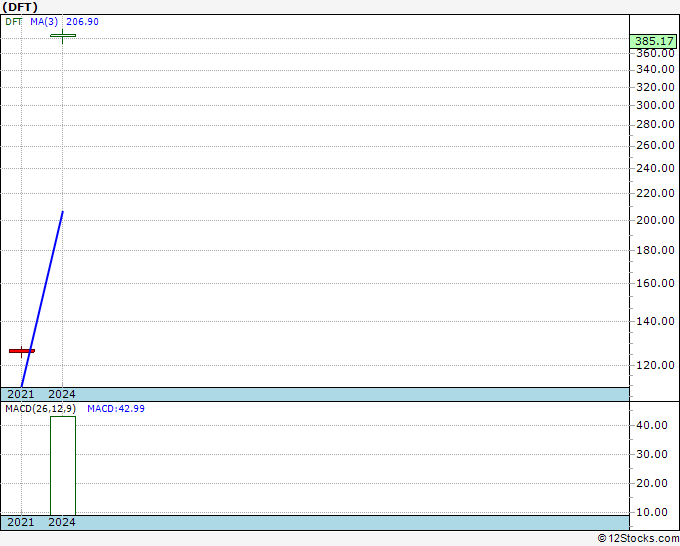
Task: Click the 340.00 price axis label
Action: [x=655, y=69]
